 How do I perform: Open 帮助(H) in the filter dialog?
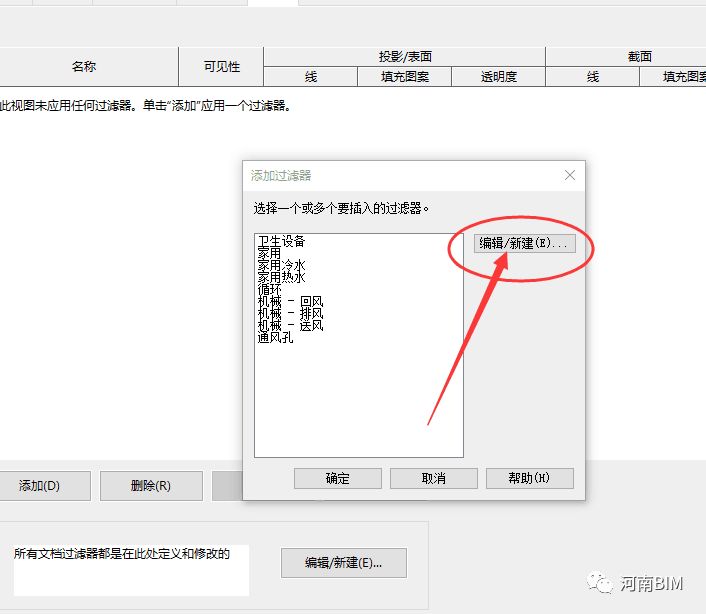[530, 478]
